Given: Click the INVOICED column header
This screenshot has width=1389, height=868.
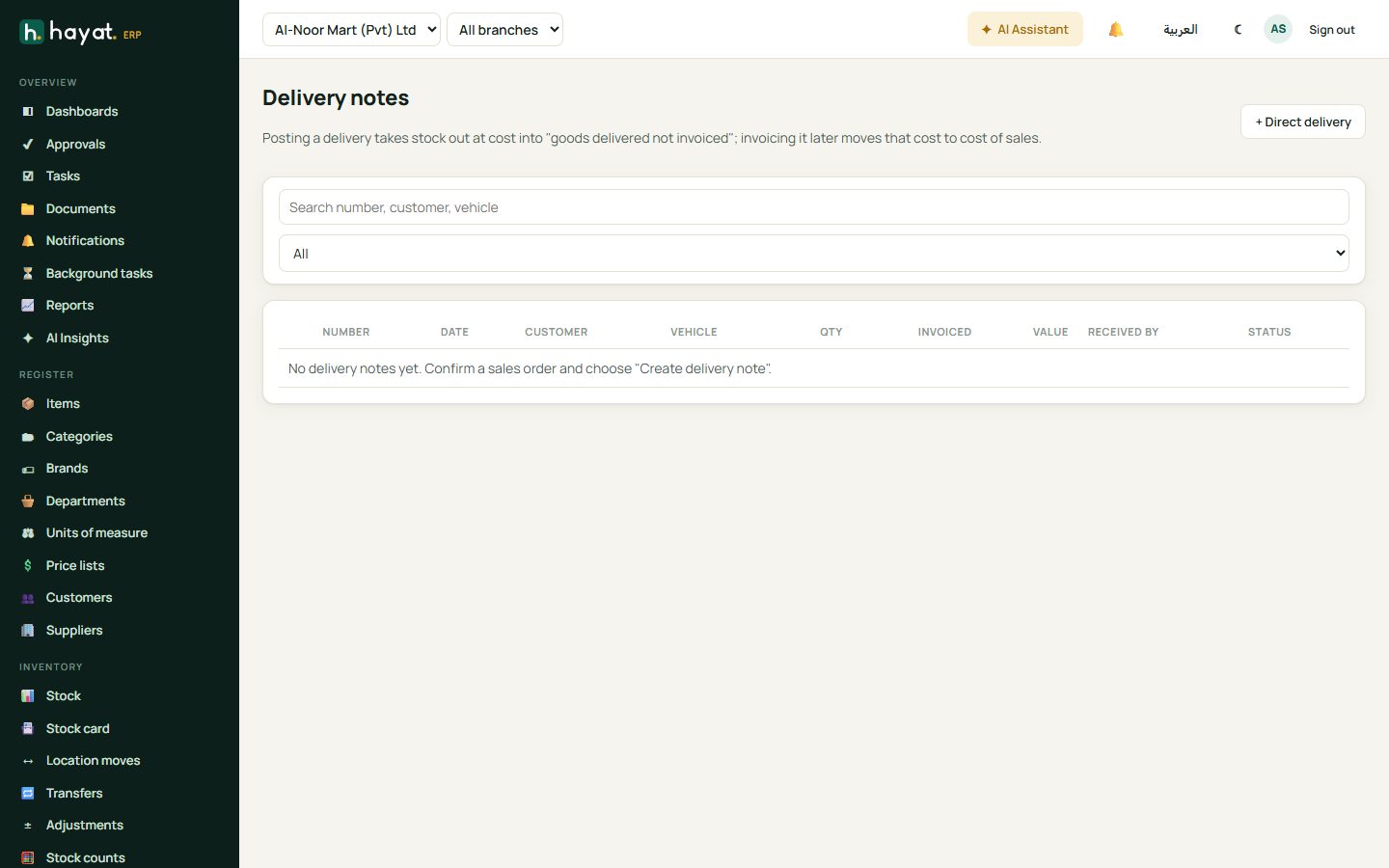Looking at the screenshot, I should (x=944, y=332).
